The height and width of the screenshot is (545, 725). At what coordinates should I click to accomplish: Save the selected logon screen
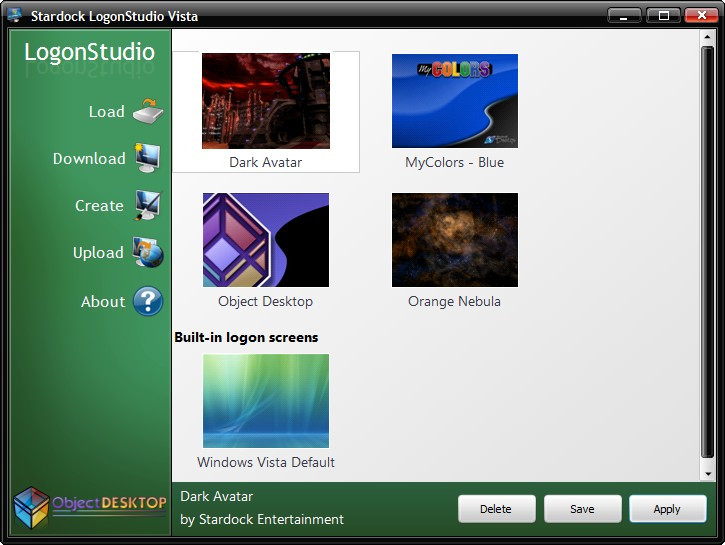point(583,509)
